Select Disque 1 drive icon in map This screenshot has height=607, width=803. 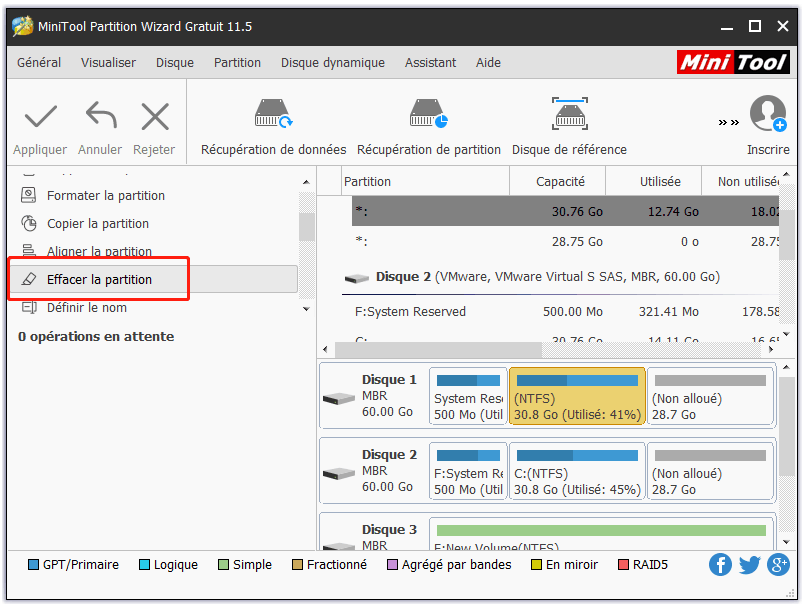click(x=339, y=398)
